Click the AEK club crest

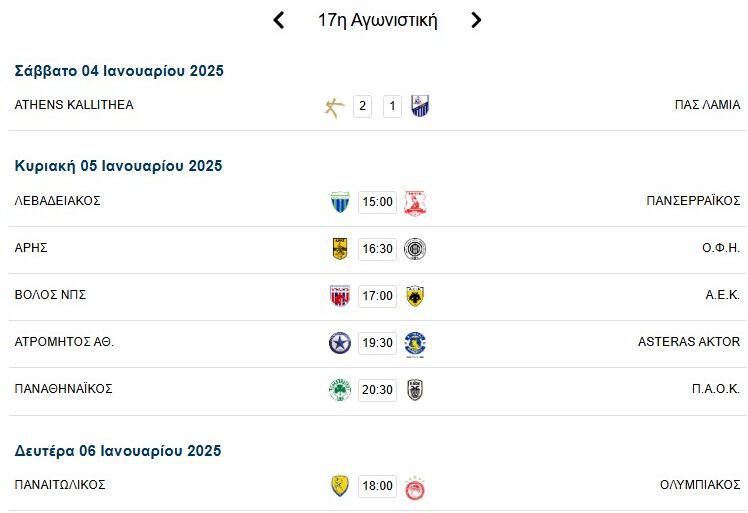pos(414,296)
